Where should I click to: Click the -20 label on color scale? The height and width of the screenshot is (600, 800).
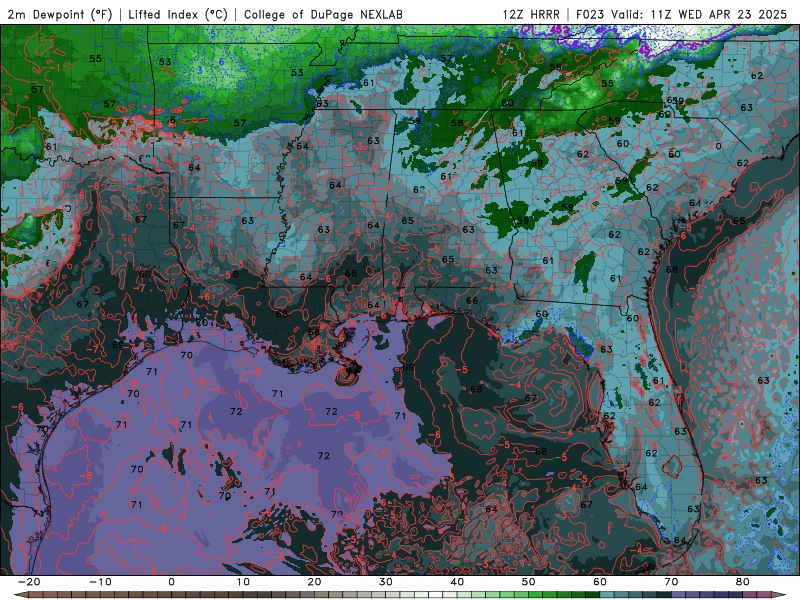[x=29, y=582]
